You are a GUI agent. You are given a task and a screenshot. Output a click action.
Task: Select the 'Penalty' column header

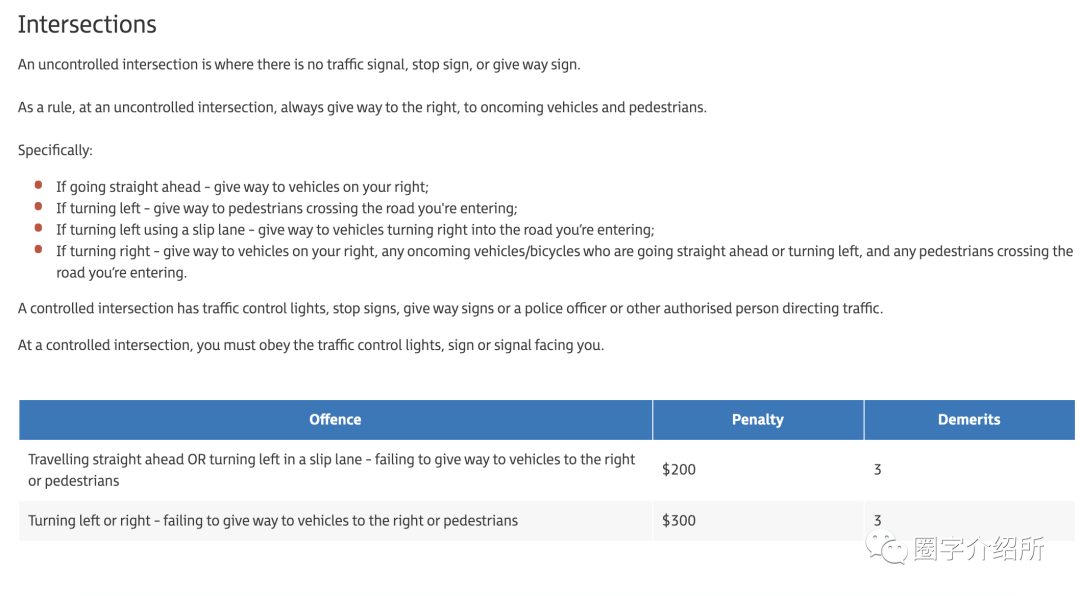(x=757, y=420)
